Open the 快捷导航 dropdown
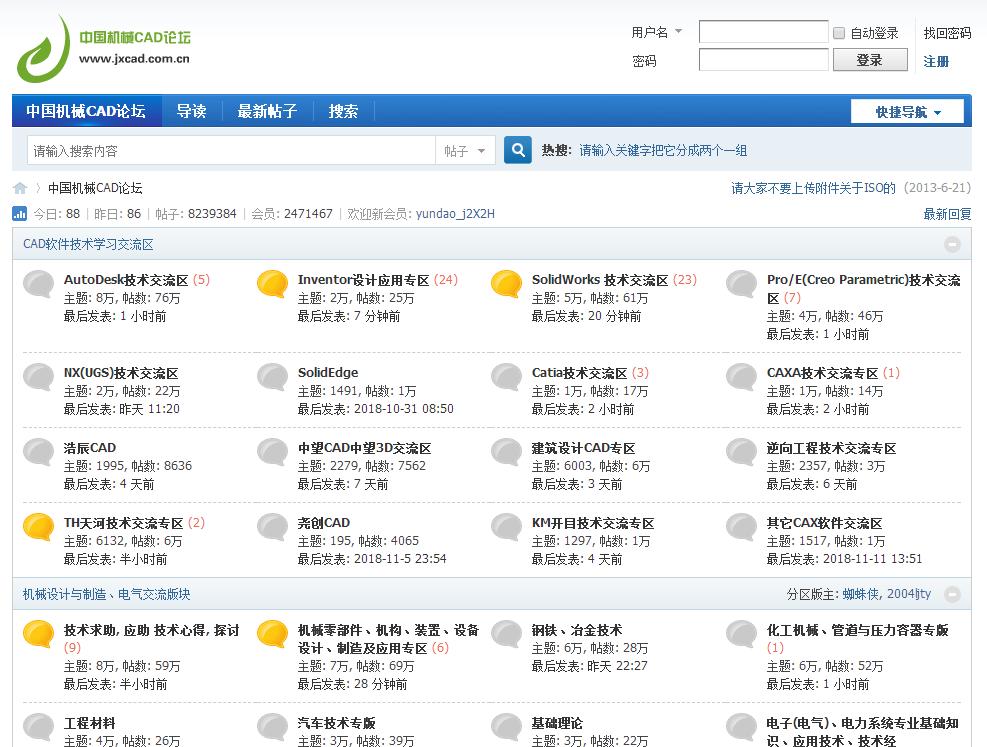The height and width of the screenshot is (747, 987). coord(906,111)
